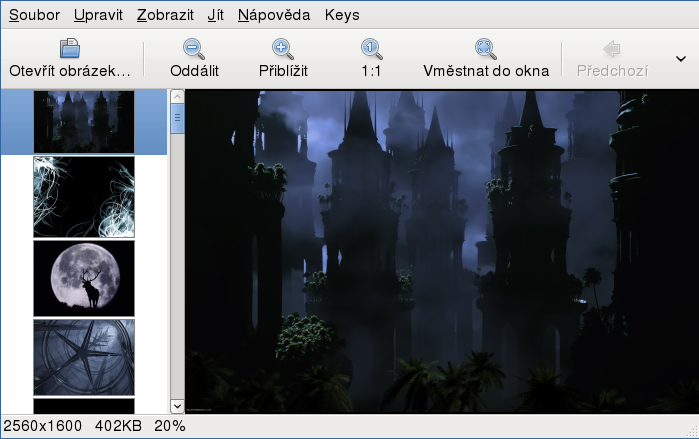
Task: Click the 1:1 normal size icon
Action: [371, 48]
